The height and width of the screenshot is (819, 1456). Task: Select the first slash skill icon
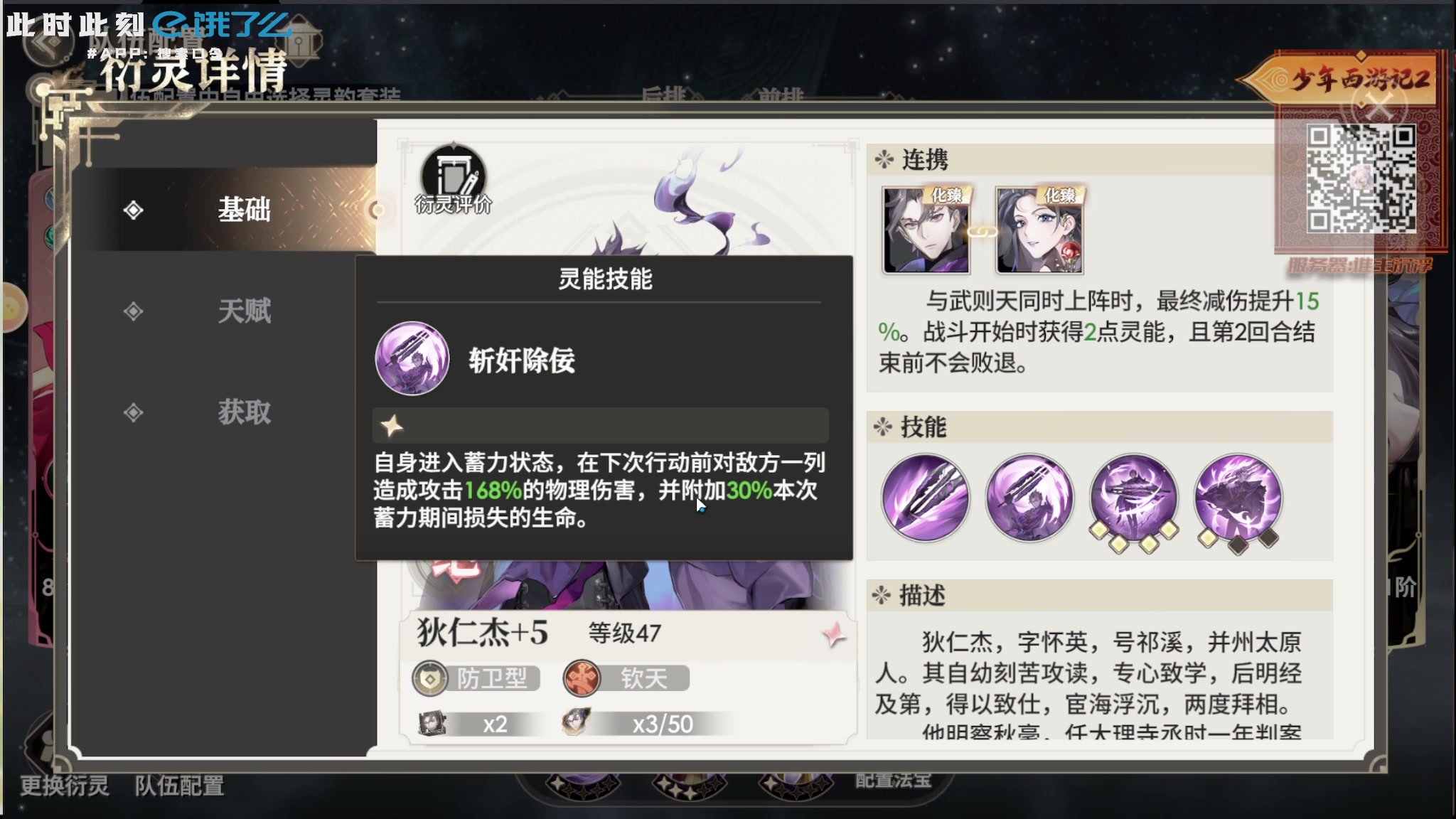click(925, 498)
